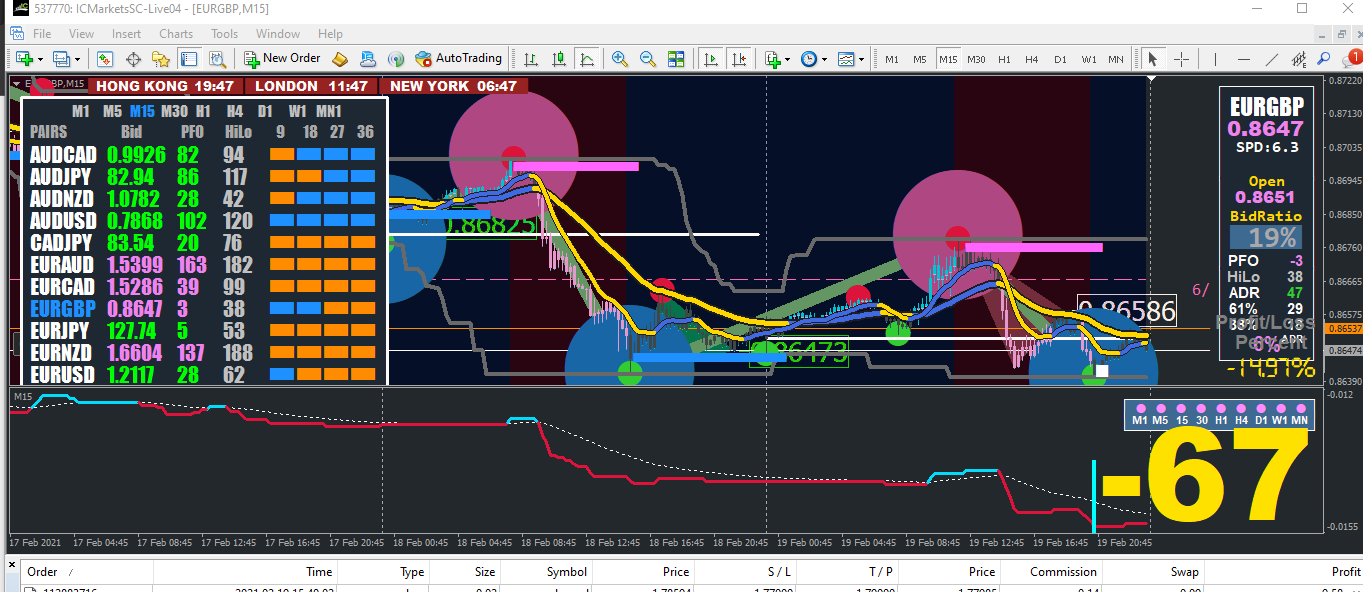Zoom in on the chart
This screenshot has width=1363, height=592.
(x=620, y=59)
